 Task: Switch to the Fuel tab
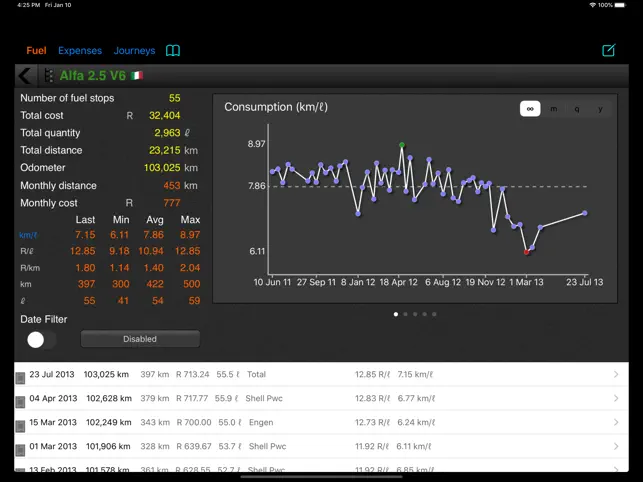coord(36,50)
